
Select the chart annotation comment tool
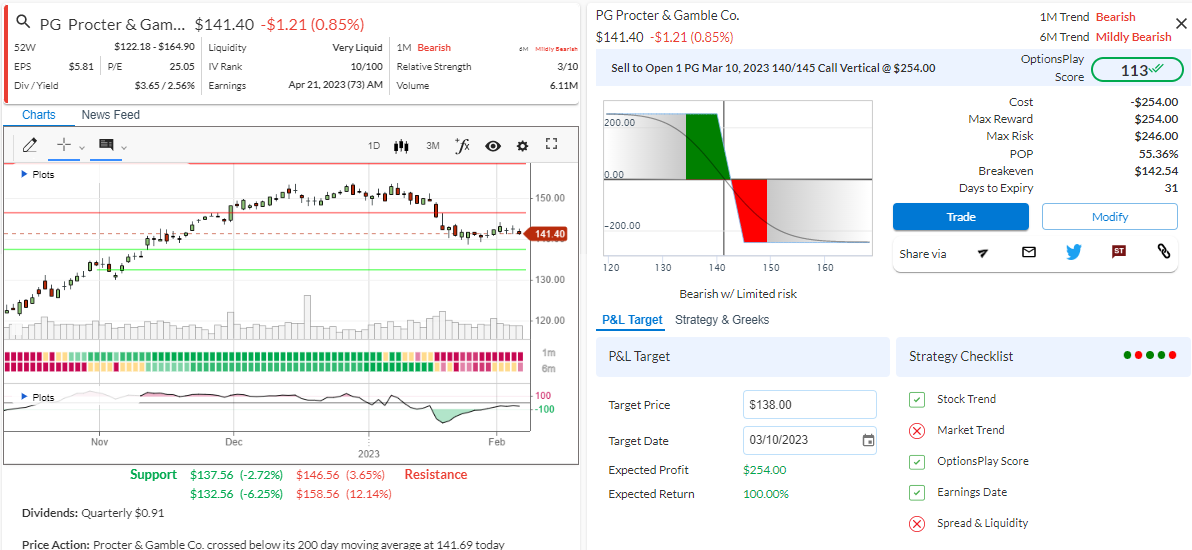pos(106,145)
